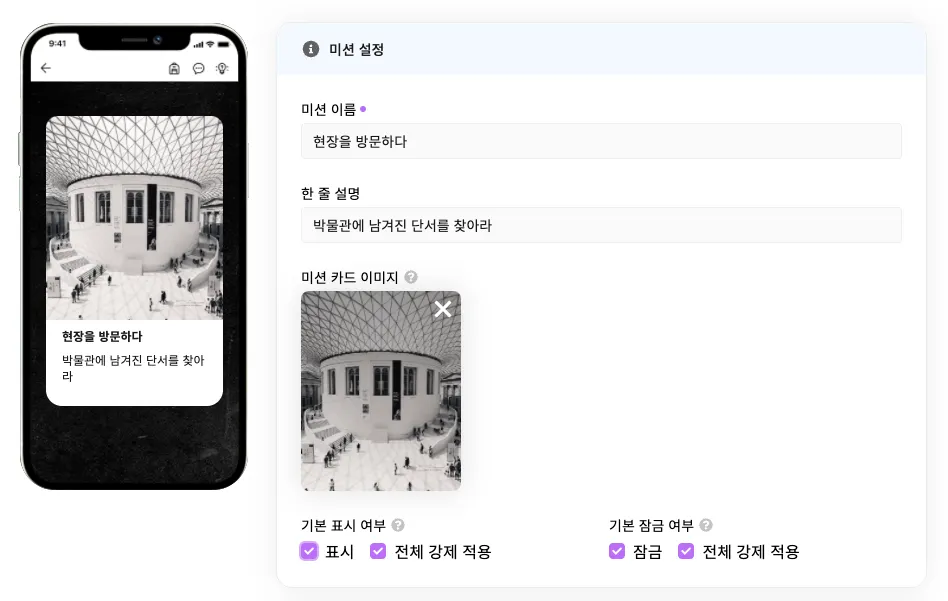Toggle 전체 강제 적용 under 기본 잠금 여부
The height and width of the screenshot is (601, 948).
pos(686,551)
